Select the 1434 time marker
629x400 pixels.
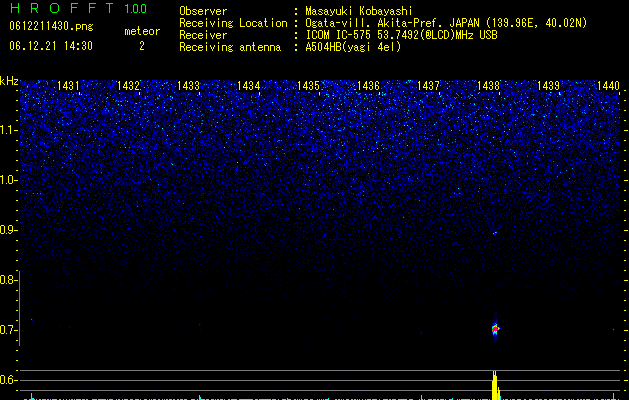click(248, 85)
